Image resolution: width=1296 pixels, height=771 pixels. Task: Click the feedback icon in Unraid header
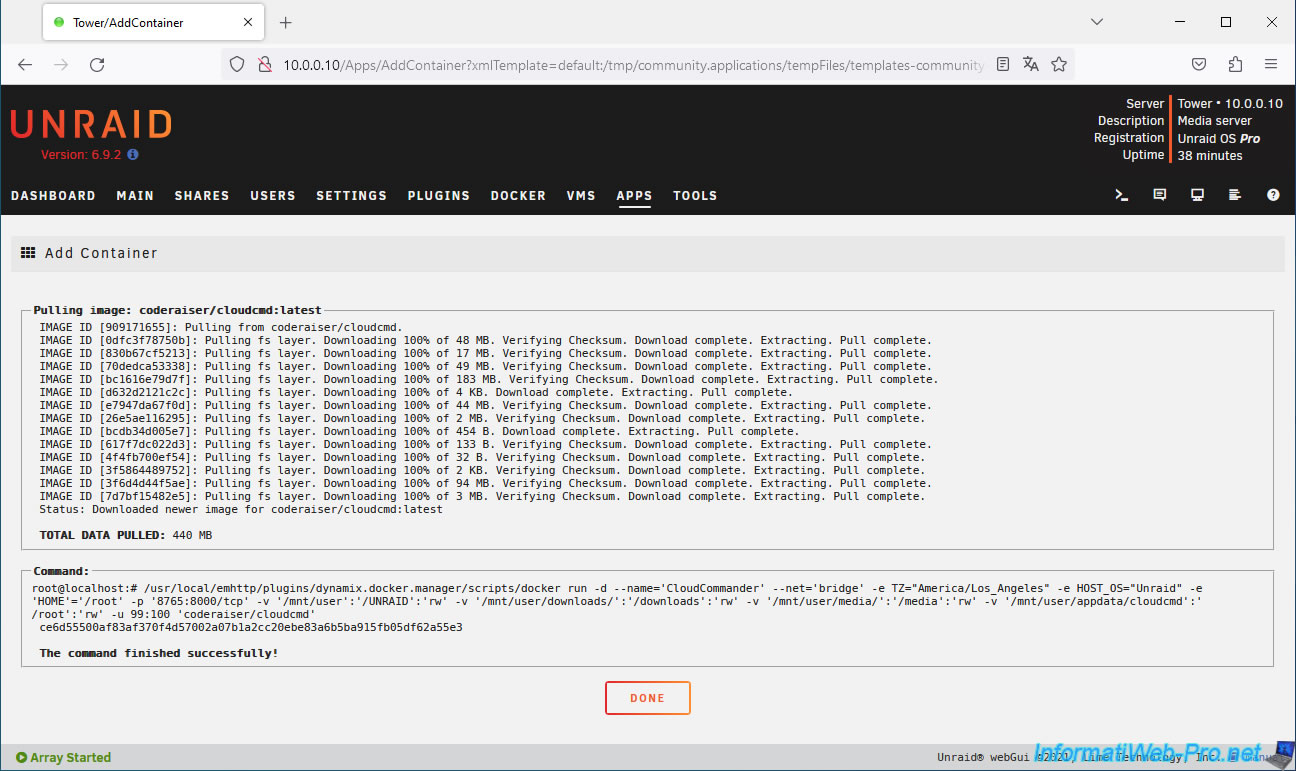pos(1160,195)
